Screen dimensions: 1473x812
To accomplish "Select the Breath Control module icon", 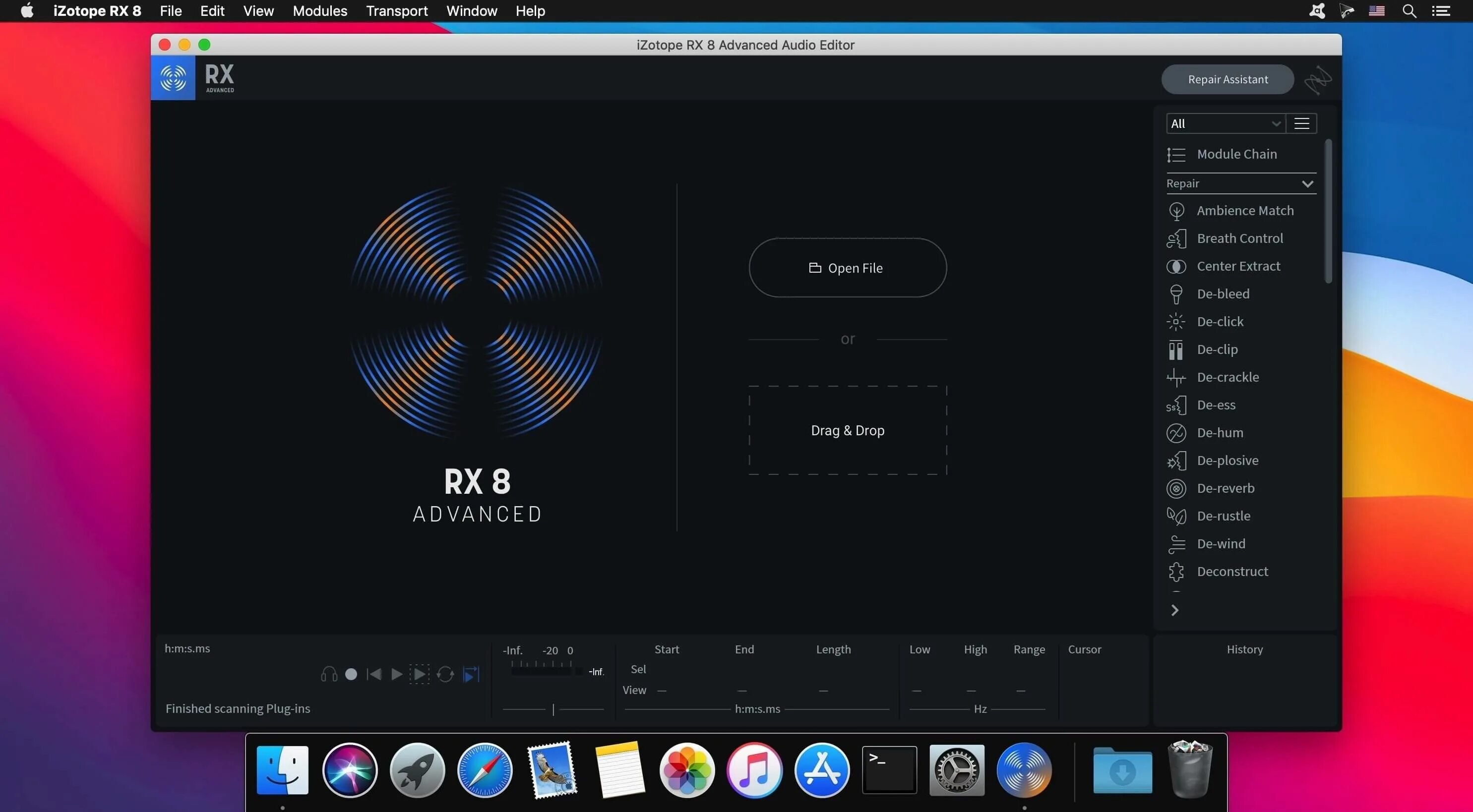I will click(1176, 239).
